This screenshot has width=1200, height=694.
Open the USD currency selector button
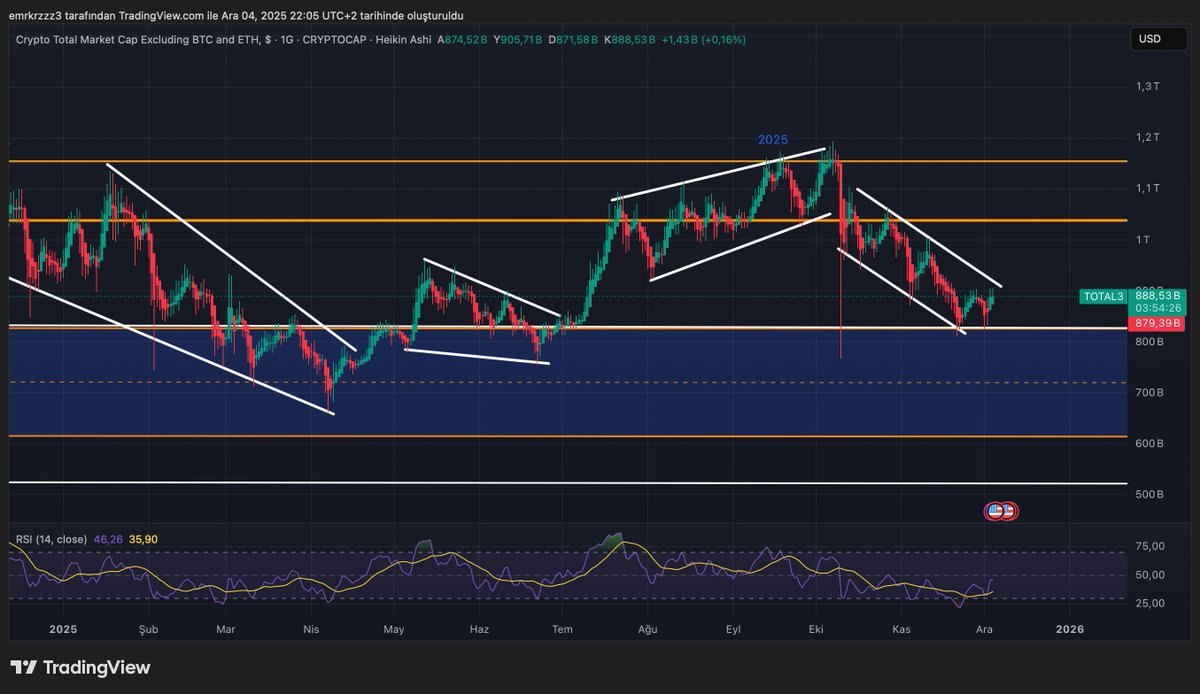1159,39
